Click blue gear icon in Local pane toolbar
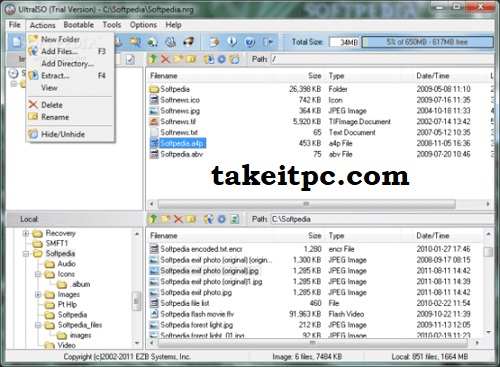The width and height of the screenshot is (500, 367). (222, 219)
